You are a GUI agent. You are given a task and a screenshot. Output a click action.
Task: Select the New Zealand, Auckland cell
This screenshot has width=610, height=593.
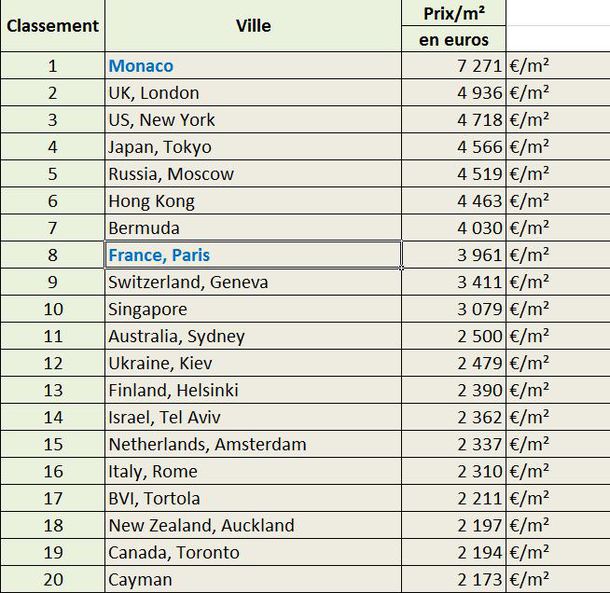[x=253, y=525]
